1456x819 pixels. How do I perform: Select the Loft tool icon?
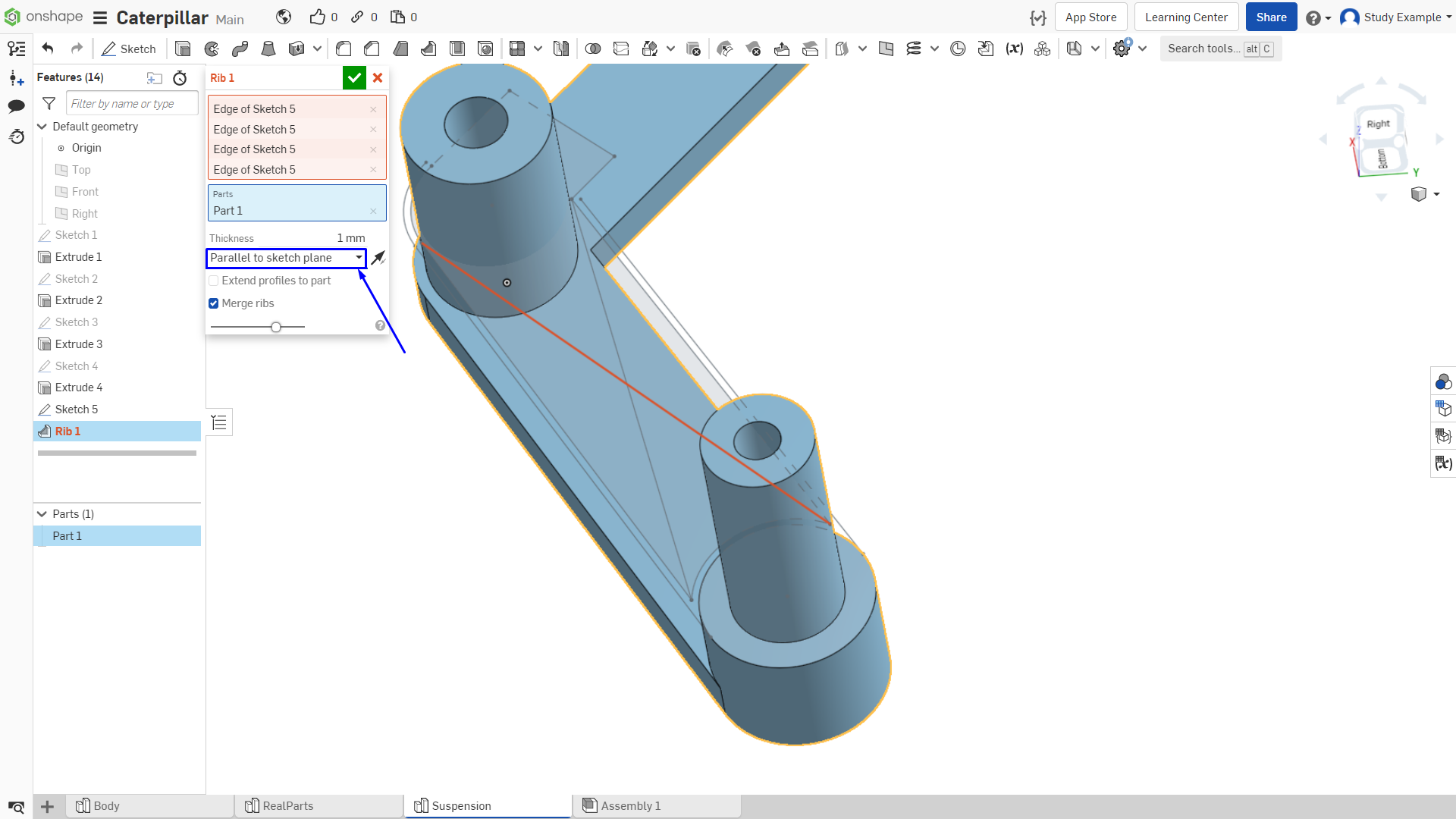point(268,49)
